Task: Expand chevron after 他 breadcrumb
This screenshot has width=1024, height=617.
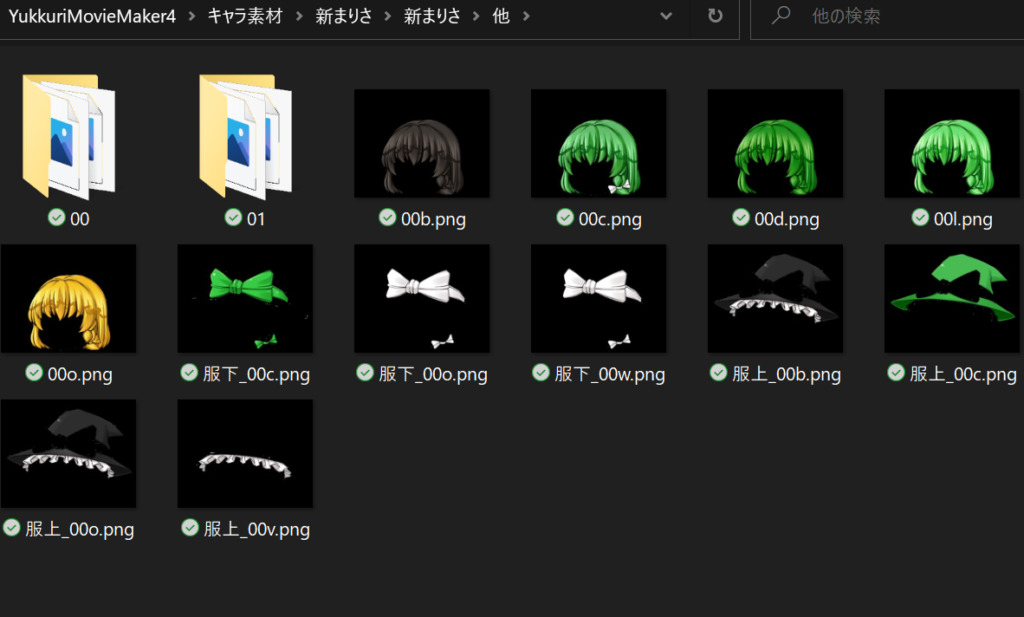Action: coord(526,16)
